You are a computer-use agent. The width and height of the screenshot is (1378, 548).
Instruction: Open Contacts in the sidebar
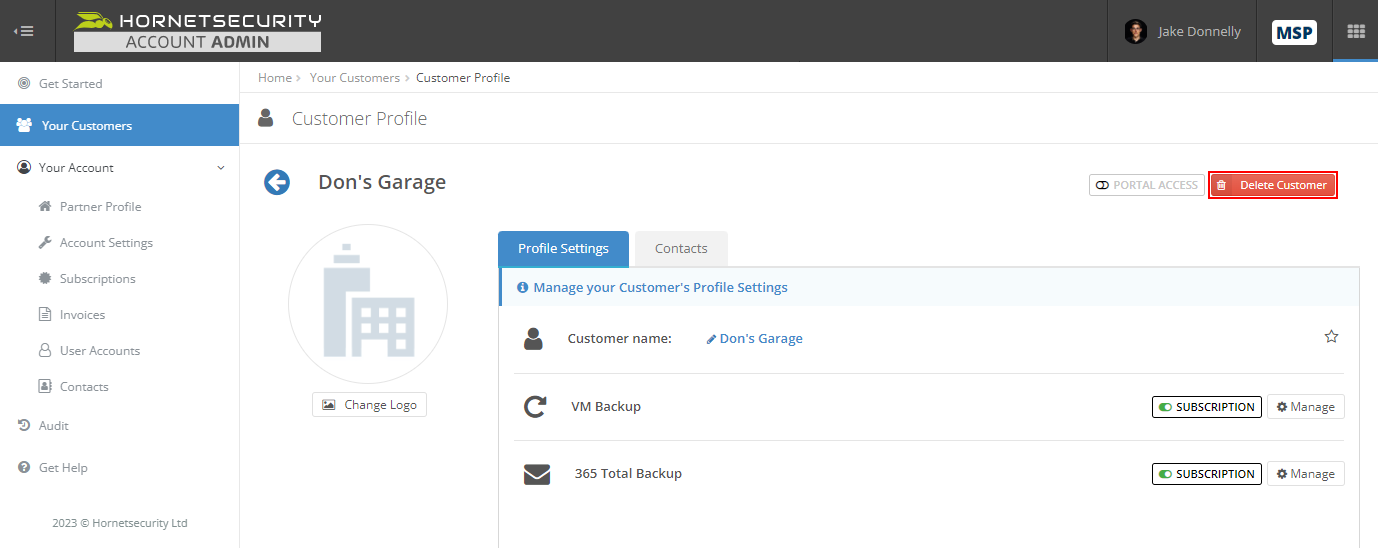pyautogui.click(x=84, y=386)
